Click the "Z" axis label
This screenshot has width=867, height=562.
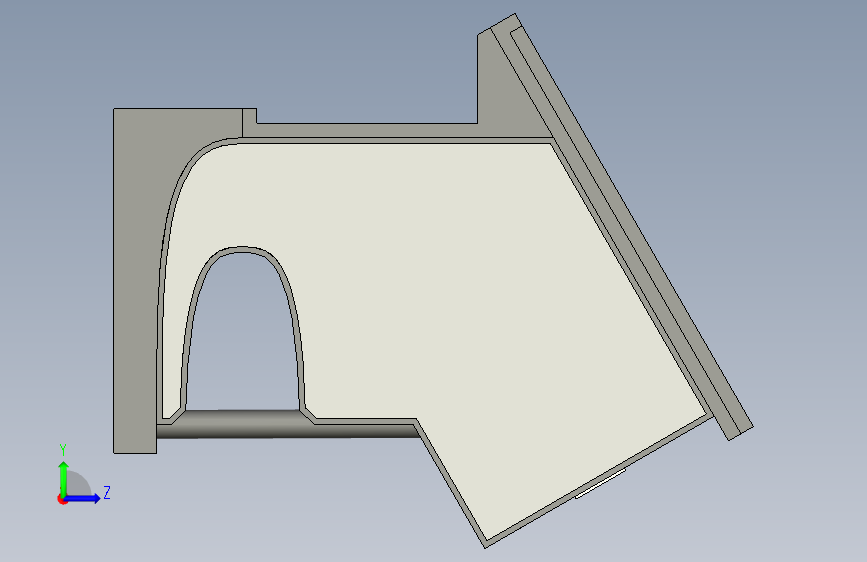point(107,492)
